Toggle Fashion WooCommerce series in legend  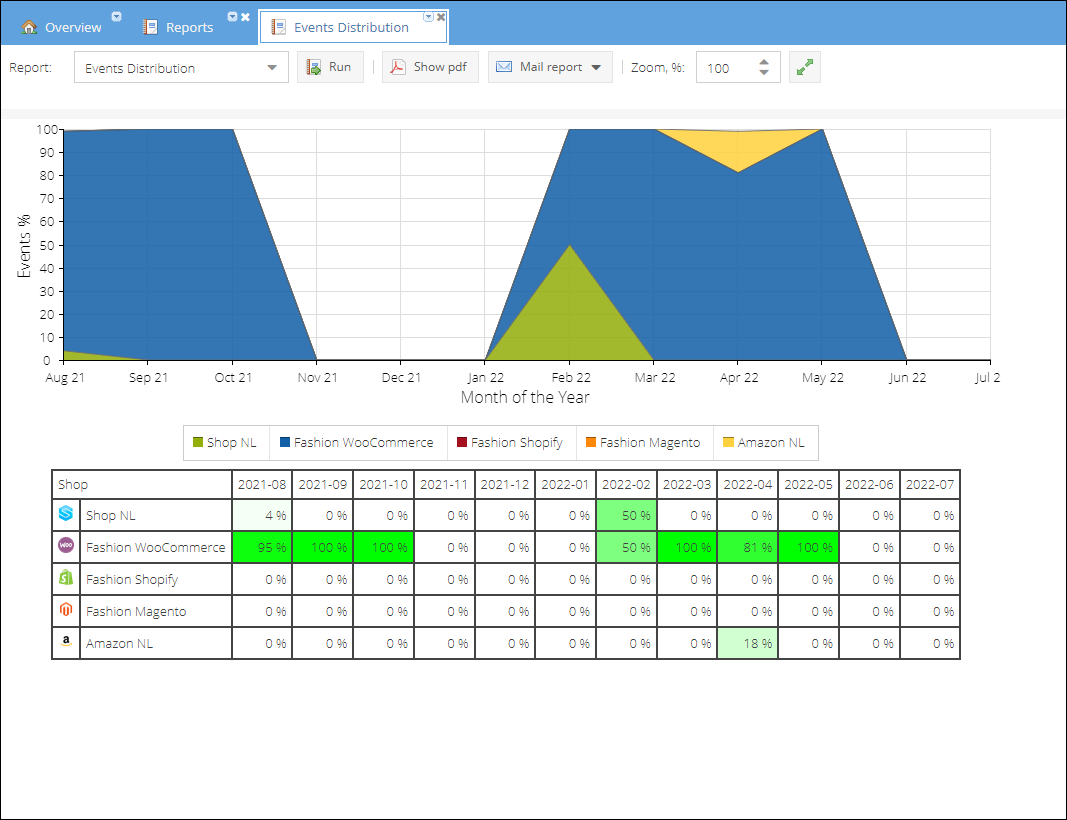[x=357, y=442]
